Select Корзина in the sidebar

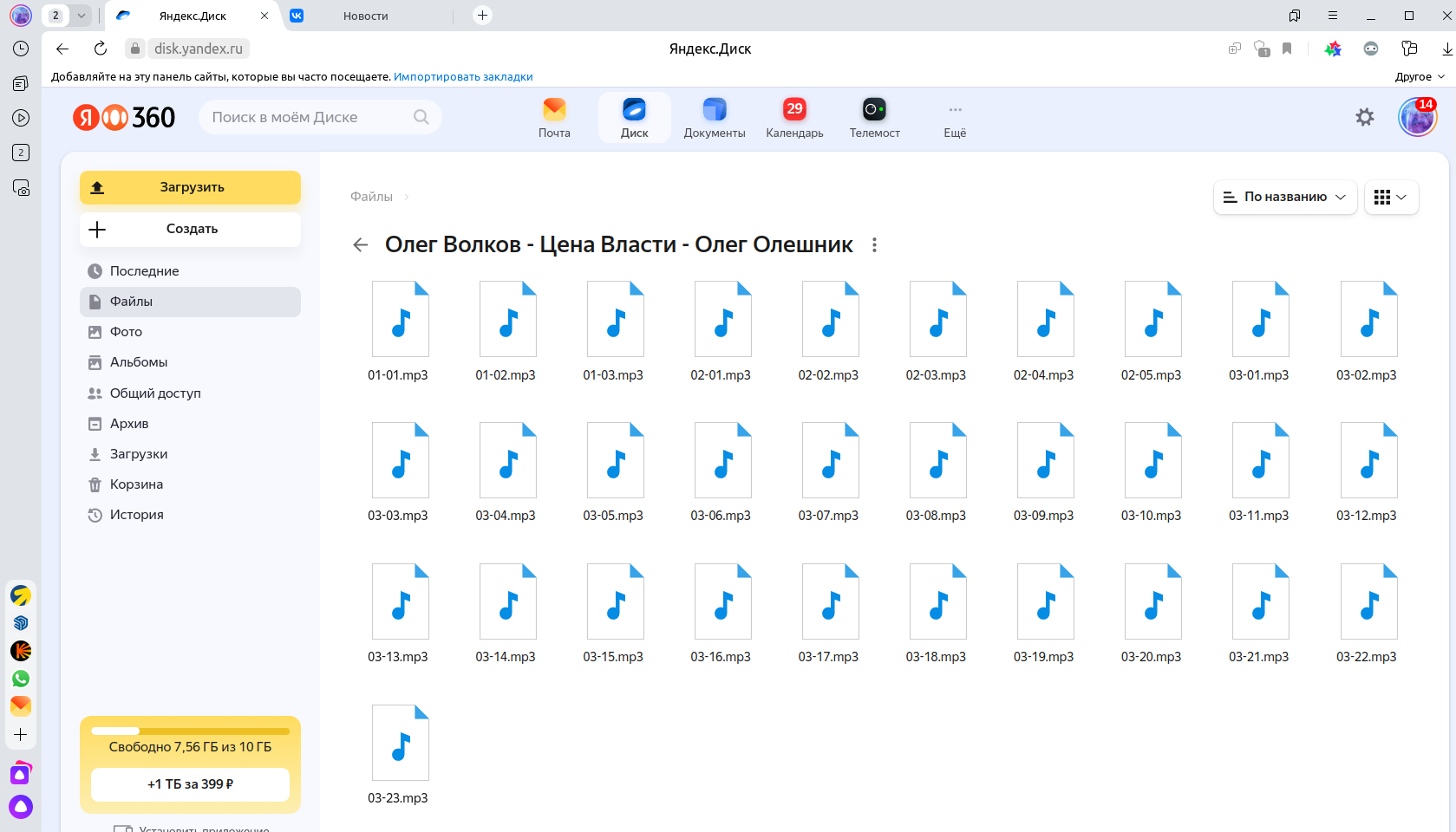click(136, 484)
